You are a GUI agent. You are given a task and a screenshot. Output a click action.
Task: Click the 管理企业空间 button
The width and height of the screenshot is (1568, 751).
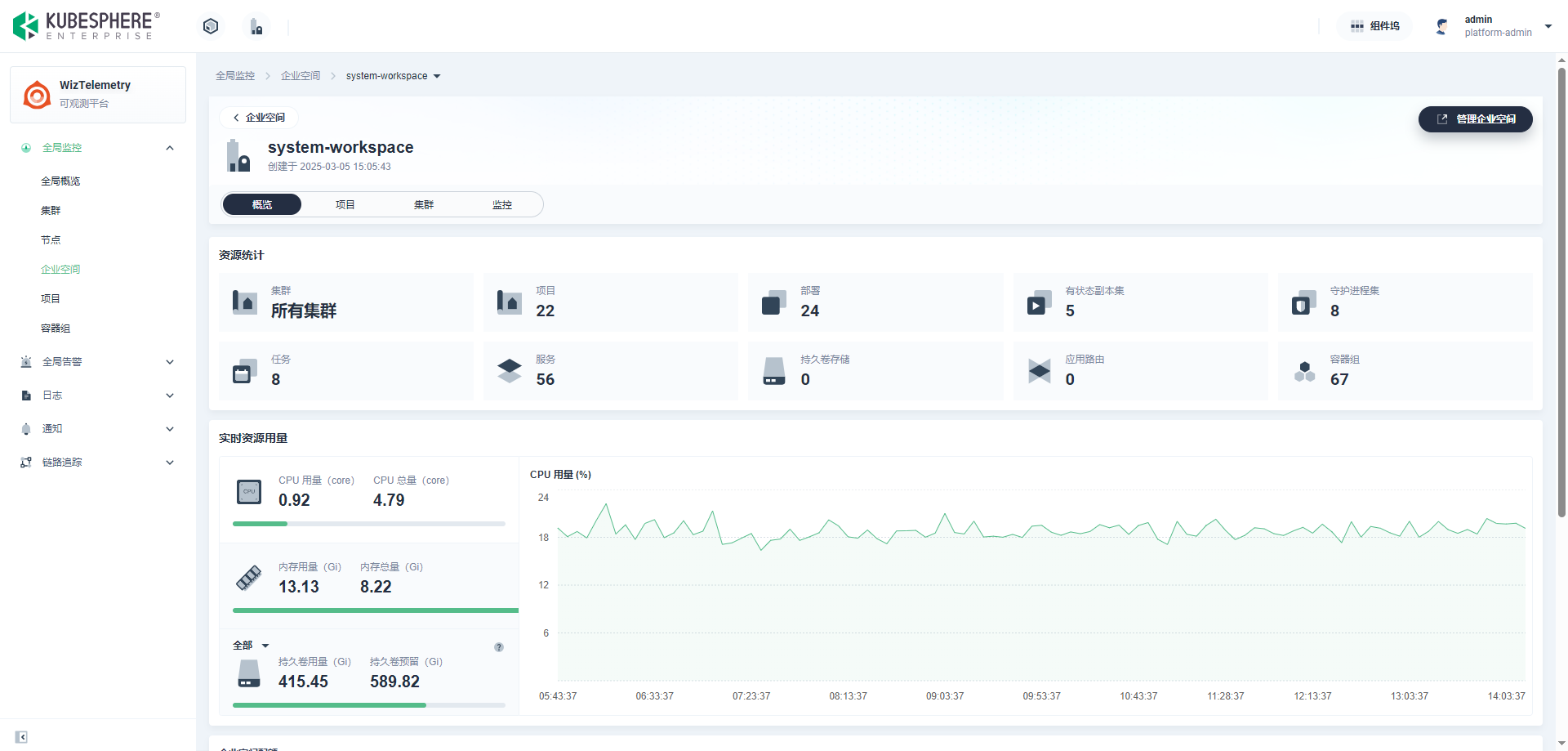[x=1475, y=119]
